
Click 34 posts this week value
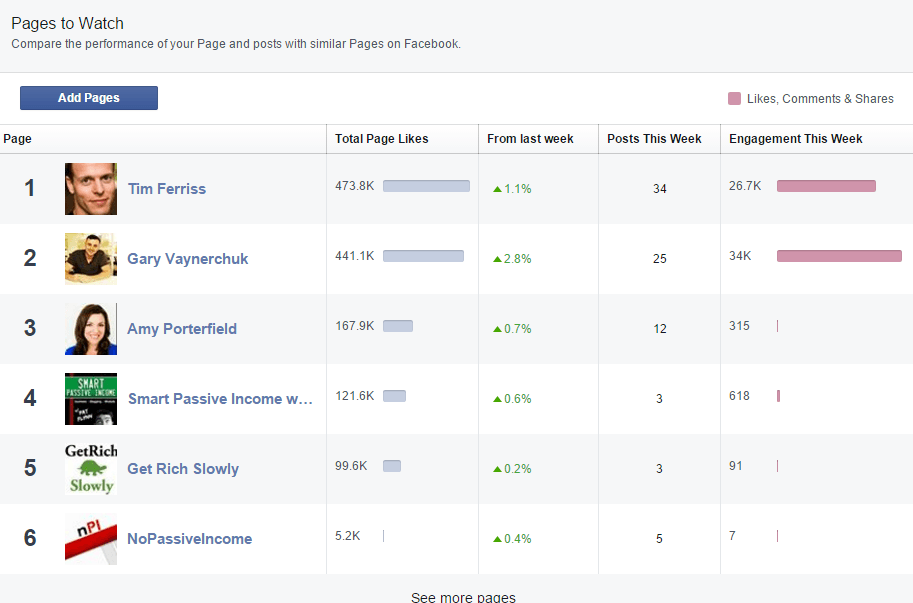[660, 189]
